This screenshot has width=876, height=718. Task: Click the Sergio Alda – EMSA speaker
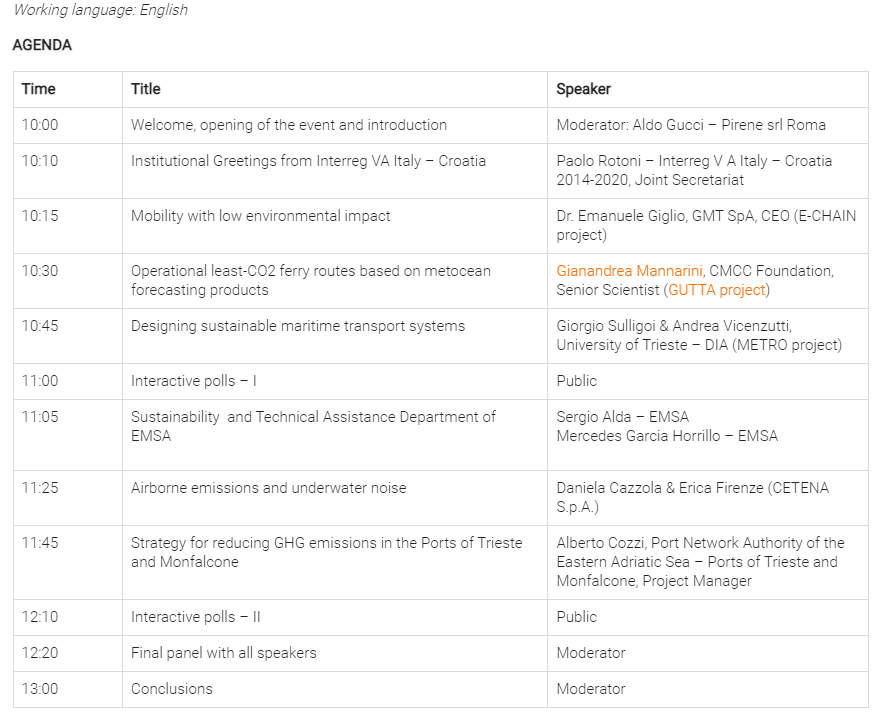(x=623, y=417)
